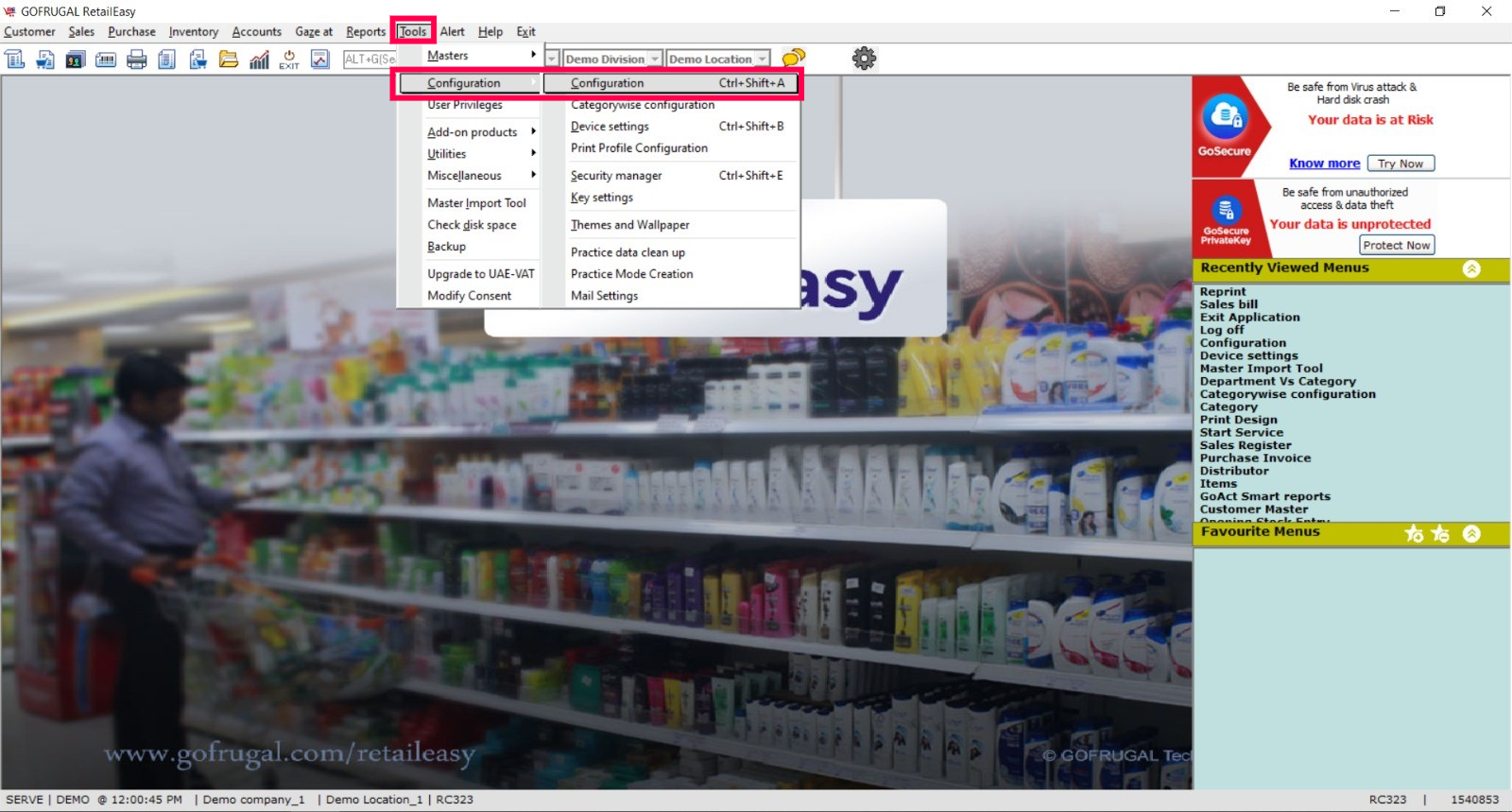Click the yellow folder toolbar icon
Image resolution: width=1512 pixels, height=812 pixels.
click(x=229, y=60)
